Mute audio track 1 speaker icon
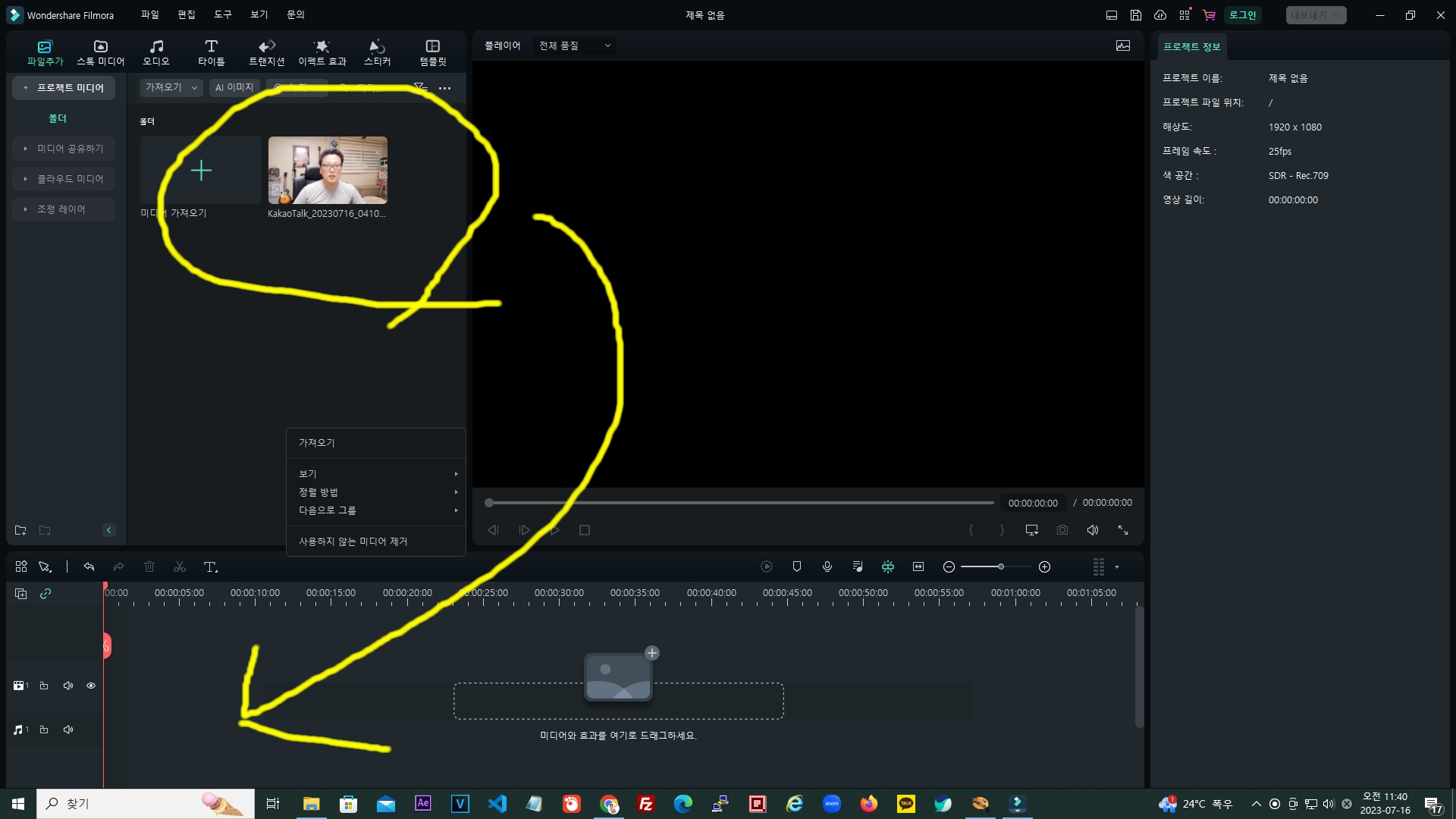The height and width of the screenshot is (819, 1456). 68,730
